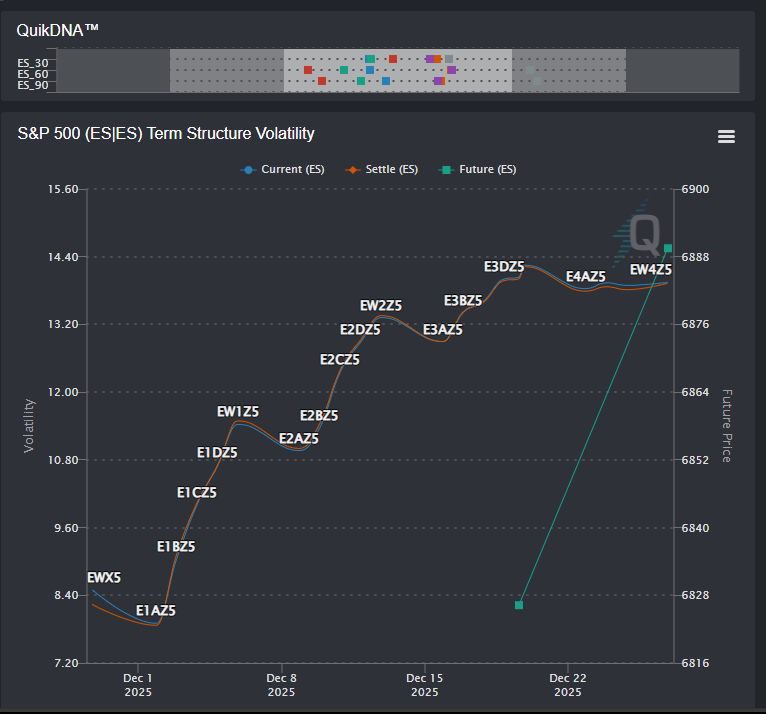This screenshot has width=766, height=714.
Task: Click the EW1Z5 expiry label
Action: click(238, 412)
